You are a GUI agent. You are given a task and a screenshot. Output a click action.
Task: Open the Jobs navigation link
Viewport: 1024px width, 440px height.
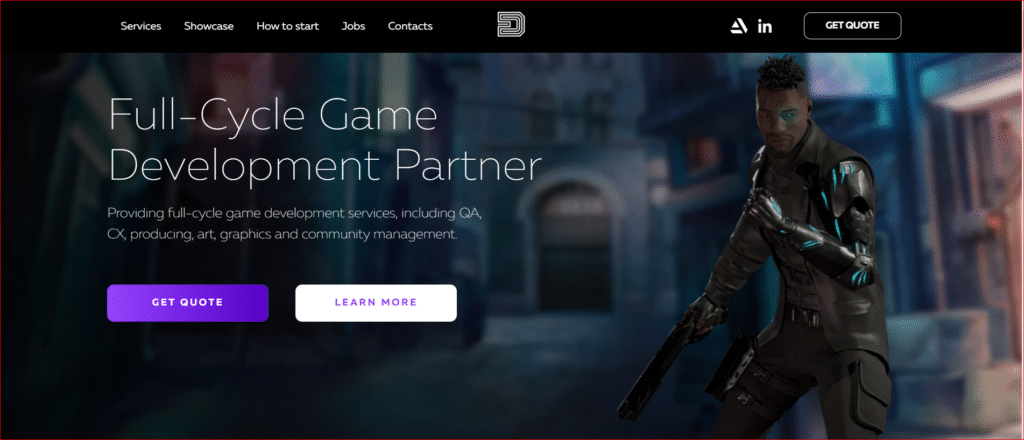click(353, 26)
